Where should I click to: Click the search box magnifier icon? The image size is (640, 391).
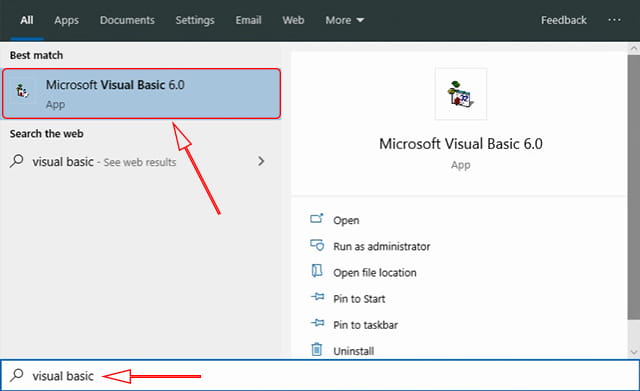click(x=17, y=375)
